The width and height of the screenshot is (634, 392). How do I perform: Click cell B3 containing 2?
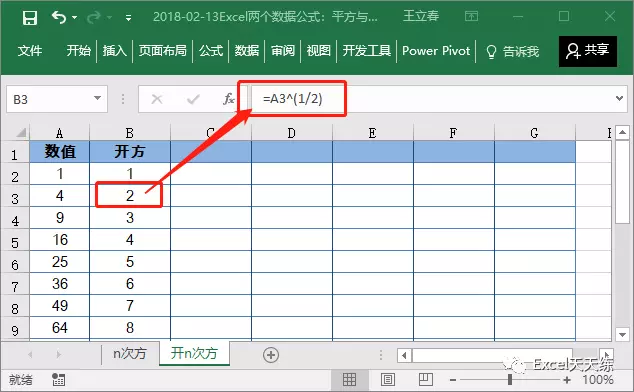click(130, 196)
